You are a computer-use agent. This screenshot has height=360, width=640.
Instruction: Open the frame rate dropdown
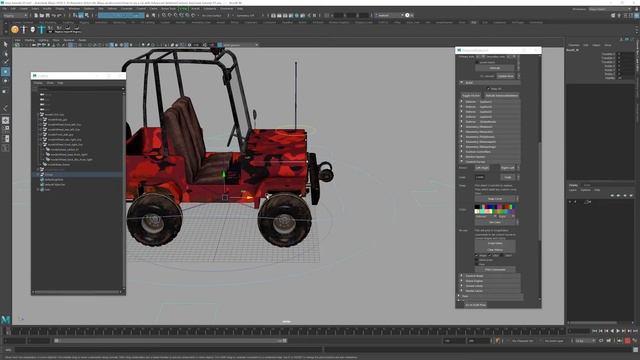584,341
